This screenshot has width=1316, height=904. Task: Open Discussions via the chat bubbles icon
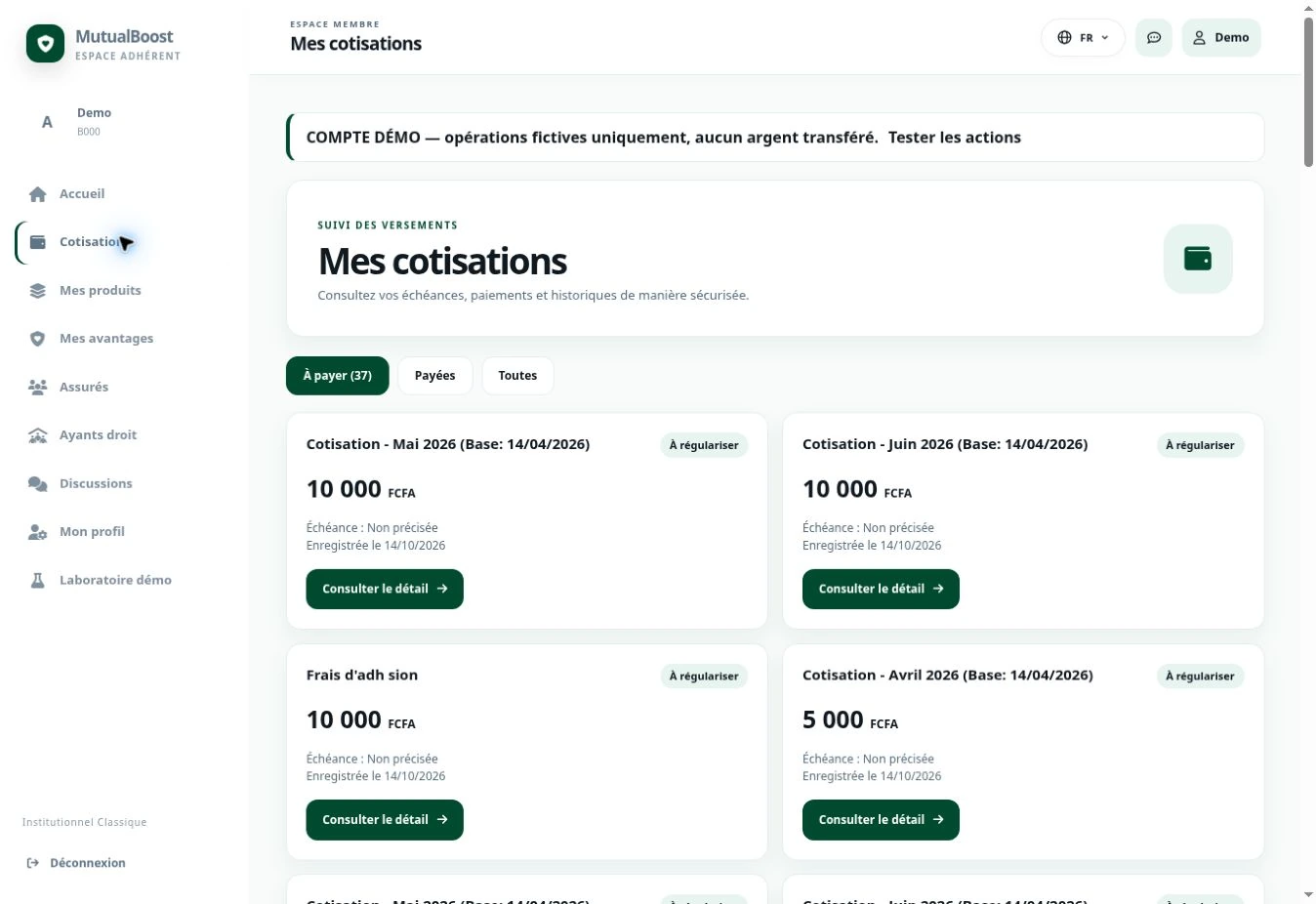tap(38, 484)
